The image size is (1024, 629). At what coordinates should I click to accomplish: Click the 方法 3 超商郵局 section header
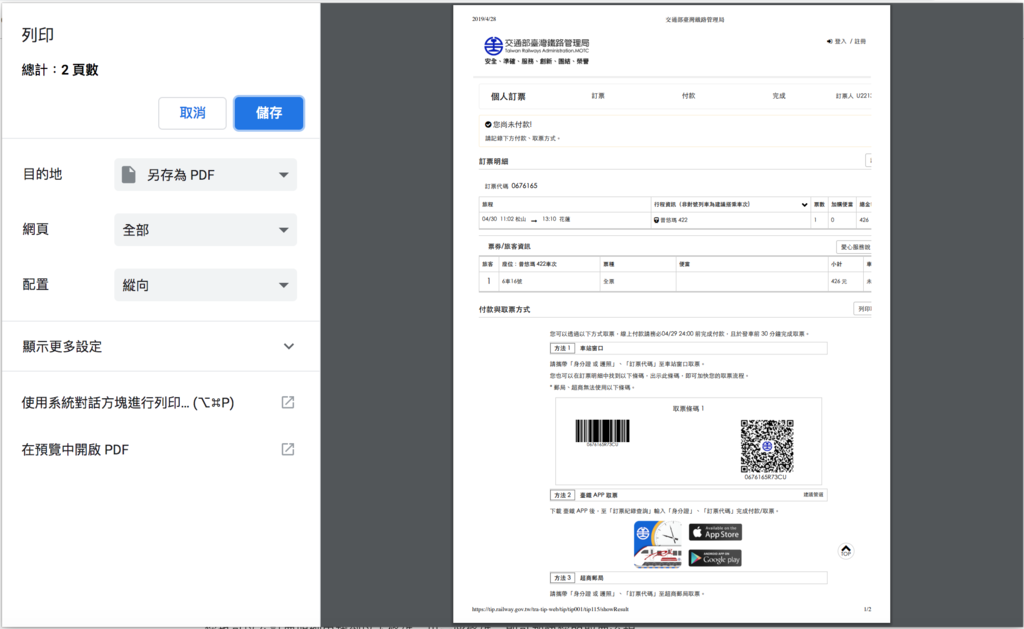tap(688, 578)
